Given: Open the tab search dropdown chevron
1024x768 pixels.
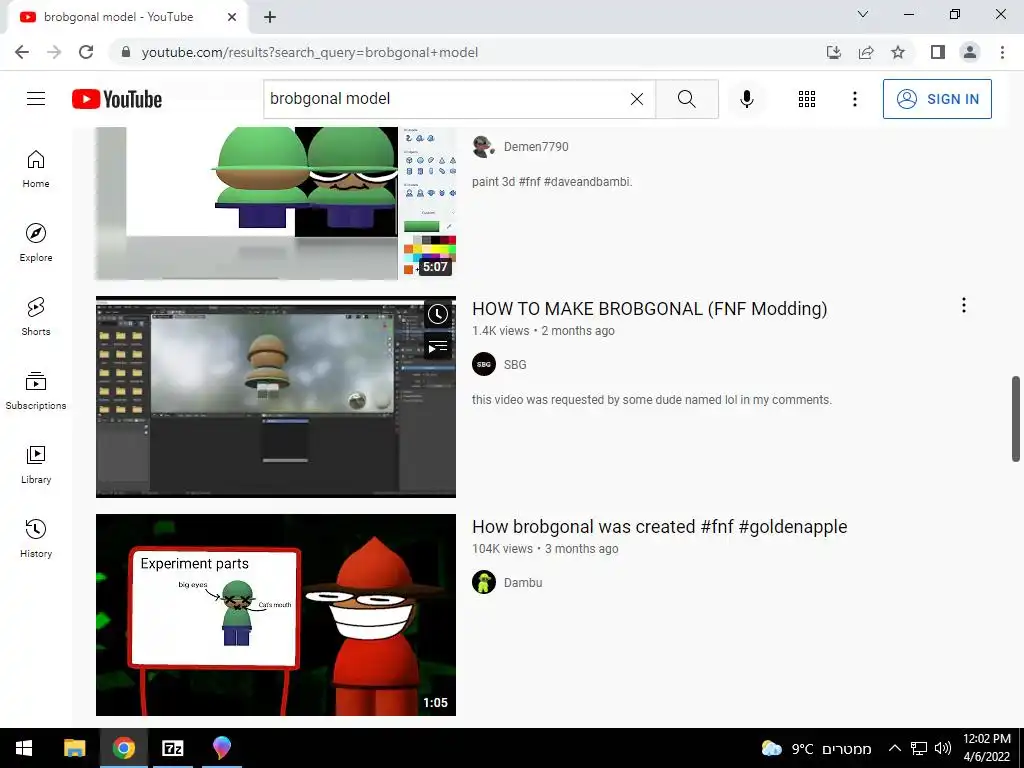Looking at the screenshot, I should pyautogui.click(x=863, y=14).
